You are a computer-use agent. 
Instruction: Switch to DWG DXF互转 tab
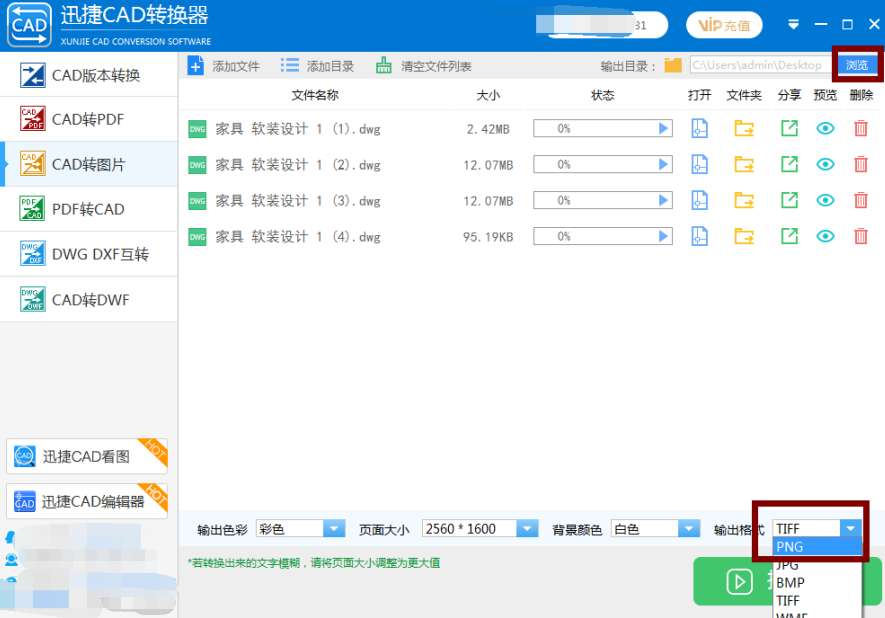pyautogui.click(x=89, y=254)
